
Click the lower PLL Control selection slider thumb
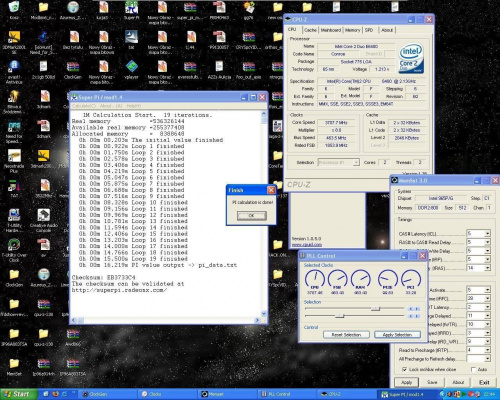point(339,316)
